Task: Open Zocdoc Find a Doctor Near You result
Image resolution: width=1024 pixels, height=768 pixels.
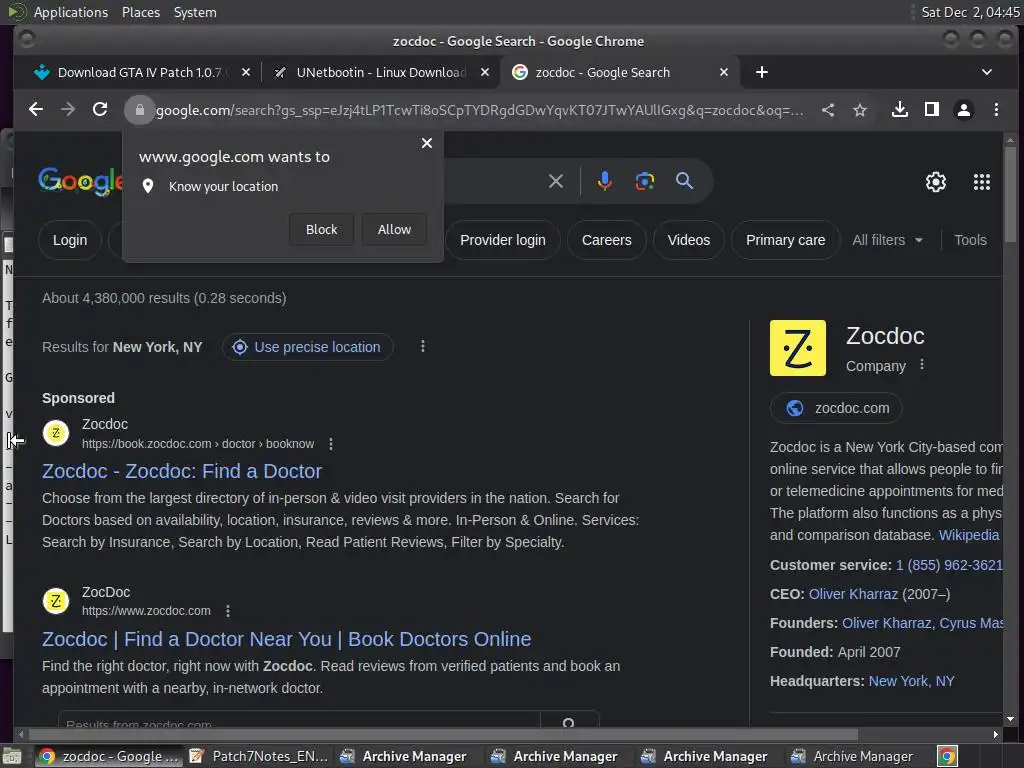Action: (x=286, y=639)
